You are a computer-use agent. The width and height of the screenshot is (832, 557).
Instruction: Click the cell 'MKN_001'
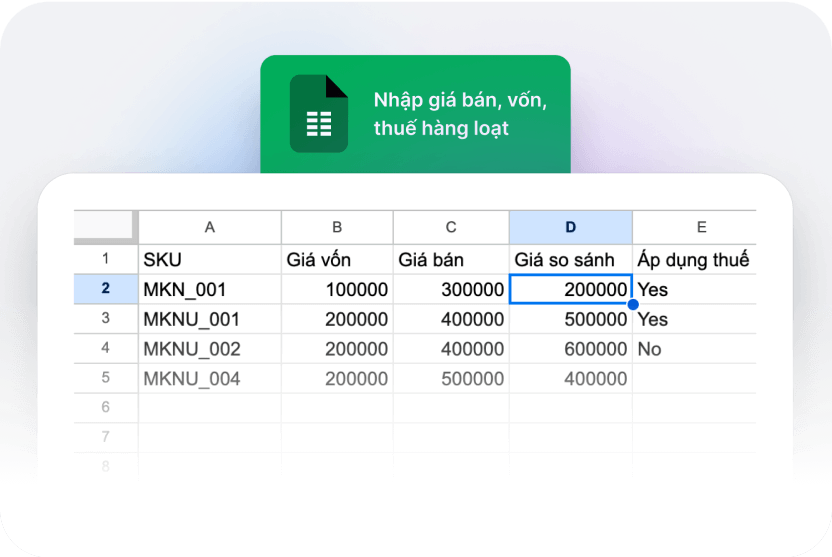coord(210,289)
